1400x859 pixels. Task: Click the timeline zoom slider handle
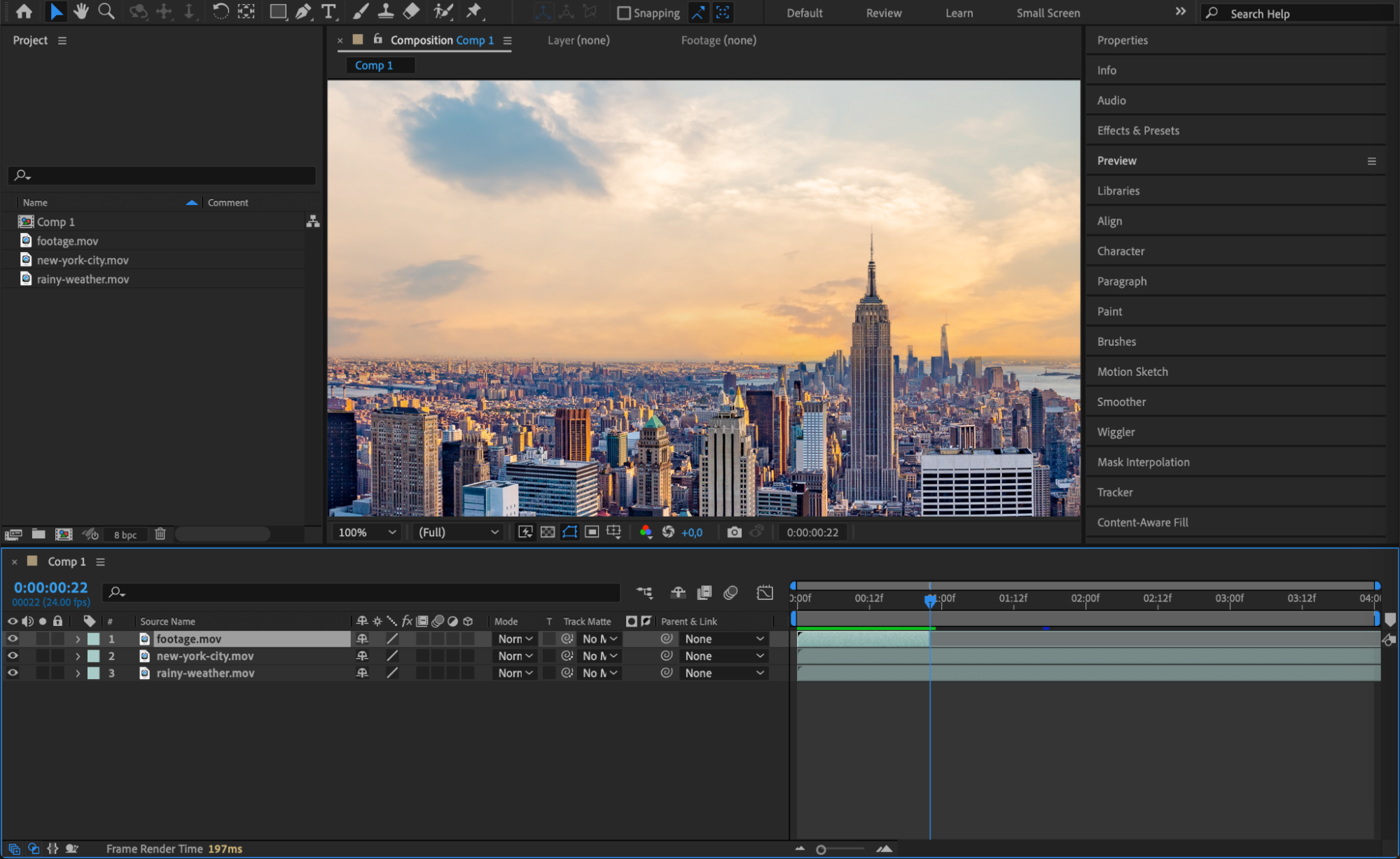tap(821, 849)
